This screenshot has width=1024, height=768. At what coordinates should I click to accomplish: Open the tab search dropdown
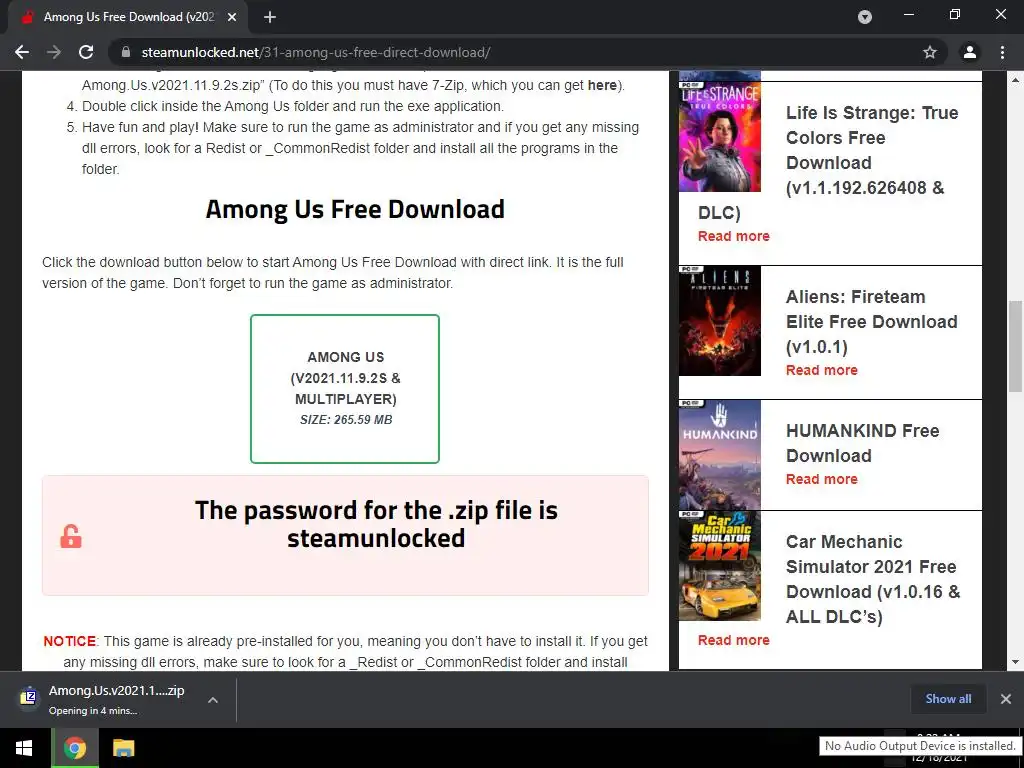865,17
